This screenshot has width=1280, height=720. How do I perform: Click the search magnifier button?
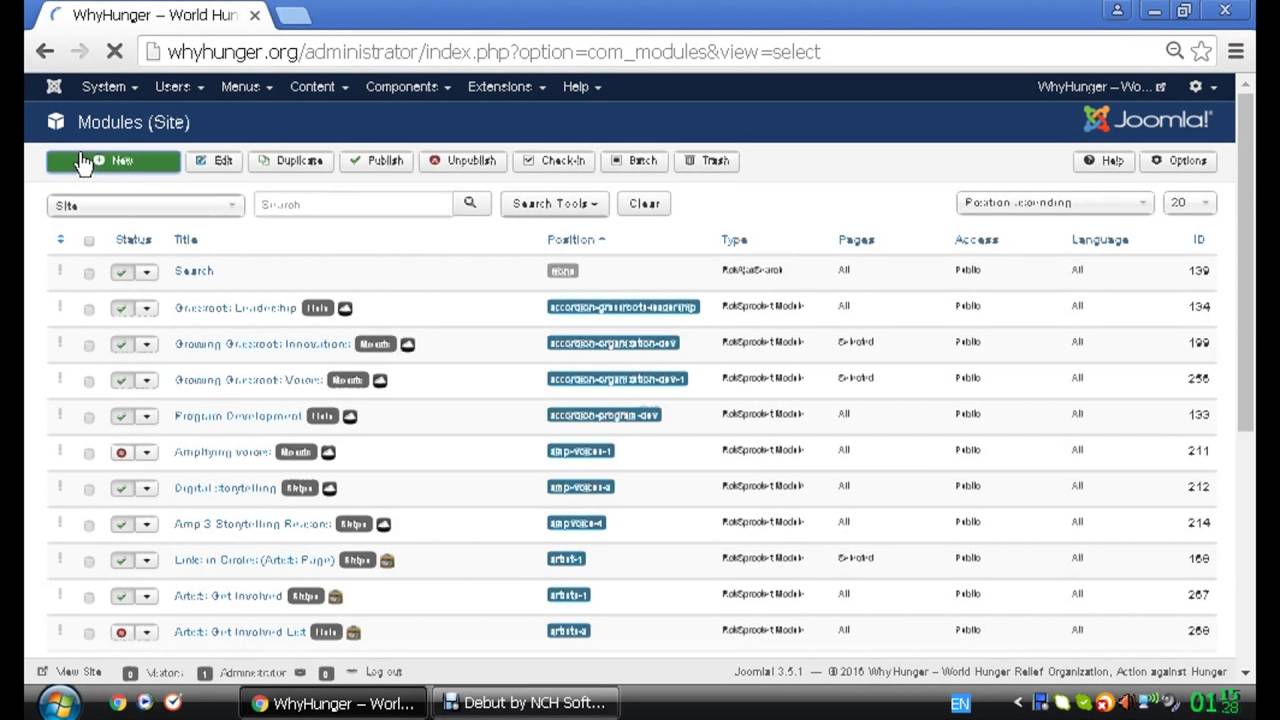[470, 204]
